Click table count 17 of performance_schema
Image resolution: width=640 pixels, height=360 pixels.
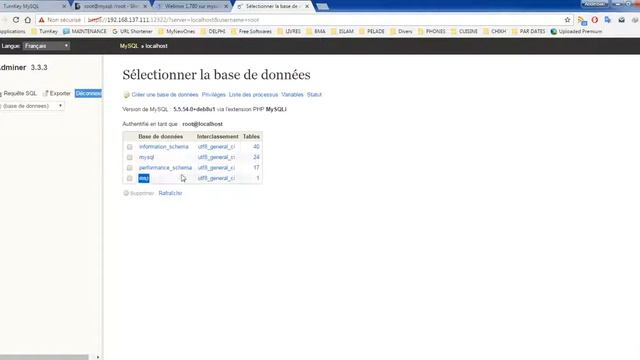click(x=256, y=168)
